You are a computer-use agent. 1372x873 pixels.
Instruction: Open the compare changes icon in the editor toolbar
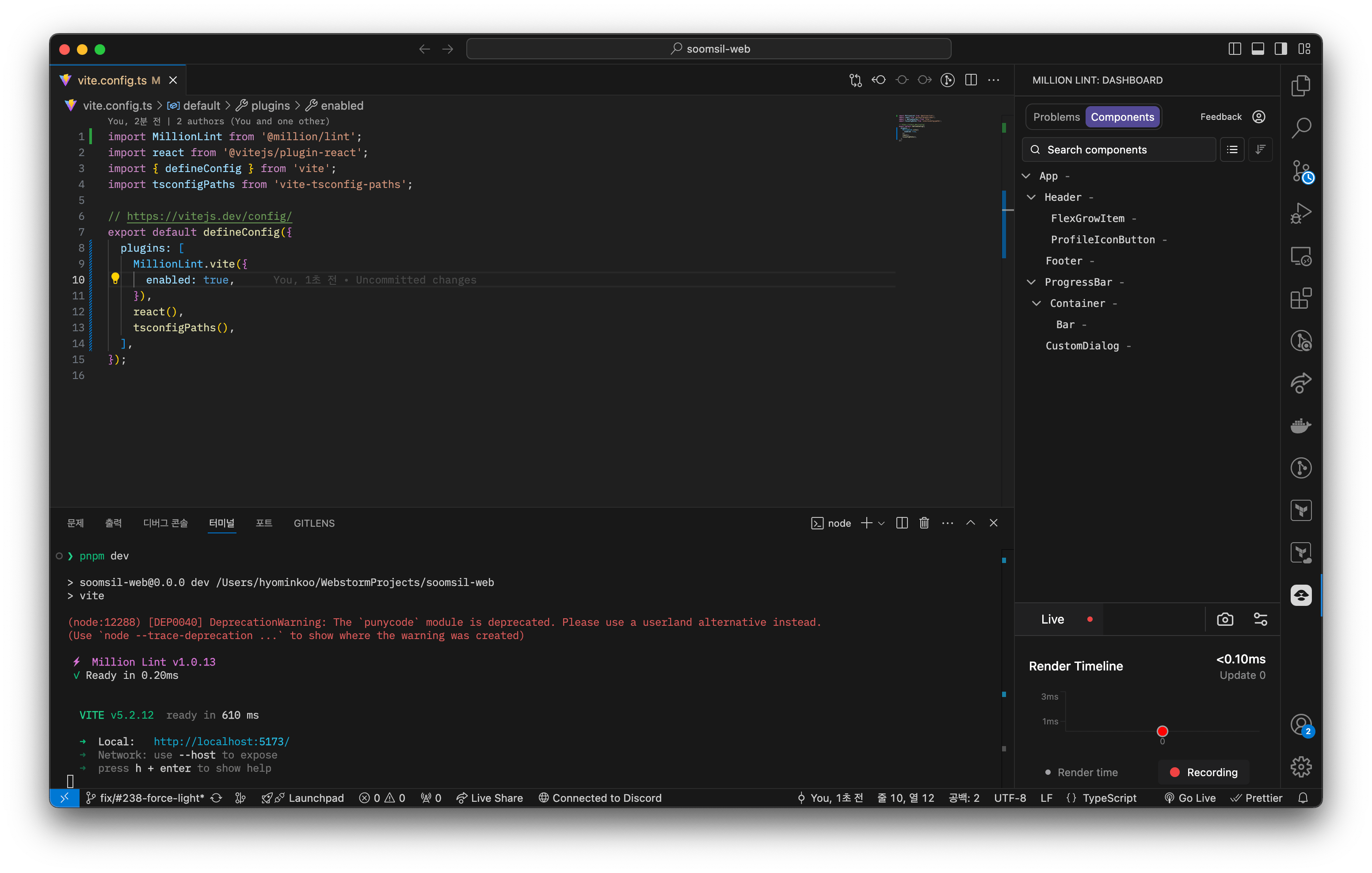[x=855, y=80]
